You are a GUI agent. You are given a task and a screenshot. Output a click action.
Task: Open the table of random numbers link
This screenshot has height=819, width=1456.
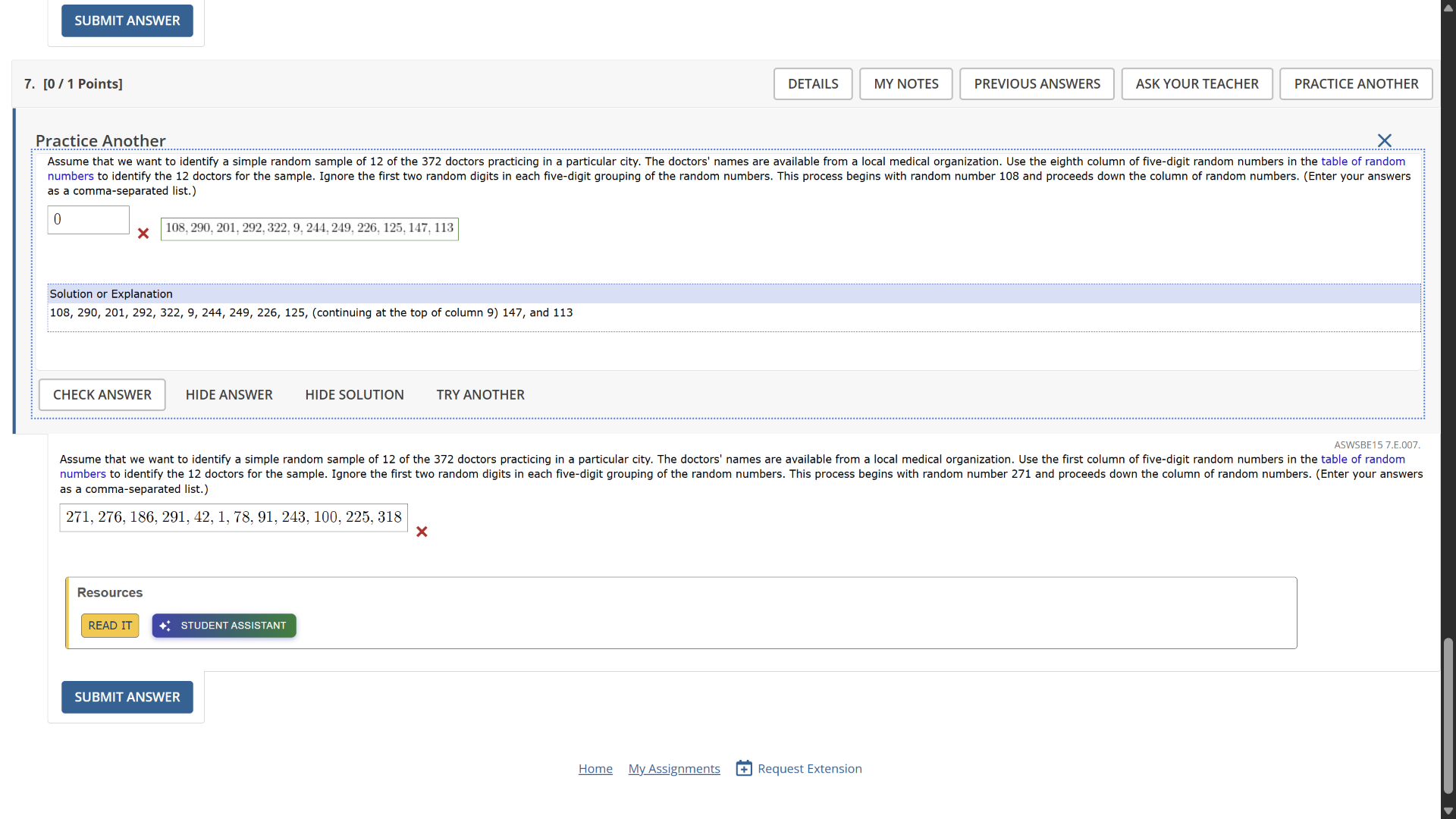click(1363, 161)
